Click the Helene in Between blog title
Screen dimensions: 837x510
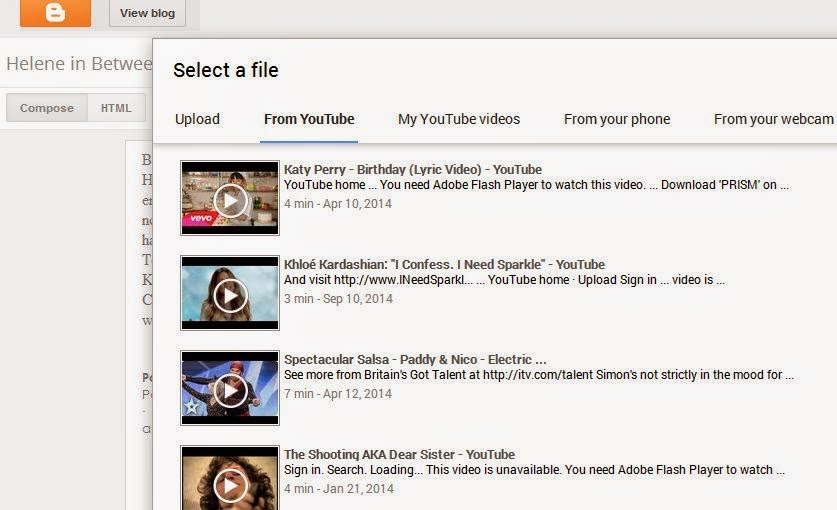click(x=79, y=64)
